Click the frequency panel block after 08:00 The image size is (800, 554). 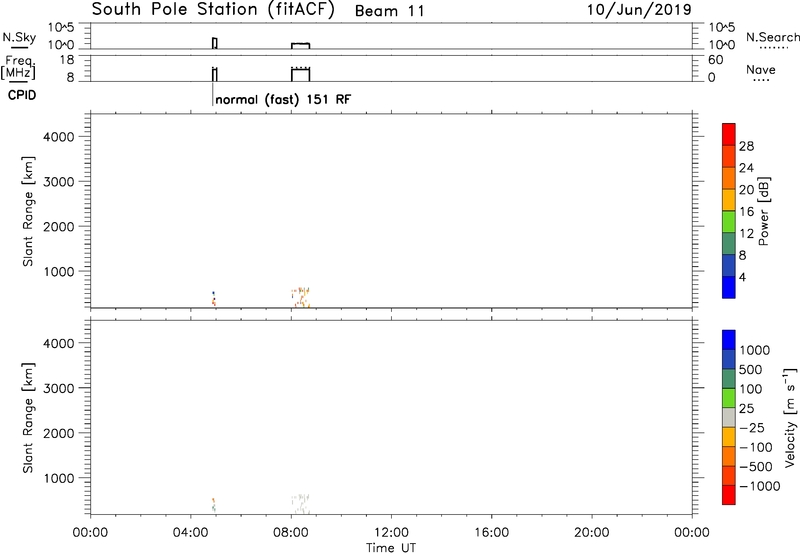(x=301, y=74)
